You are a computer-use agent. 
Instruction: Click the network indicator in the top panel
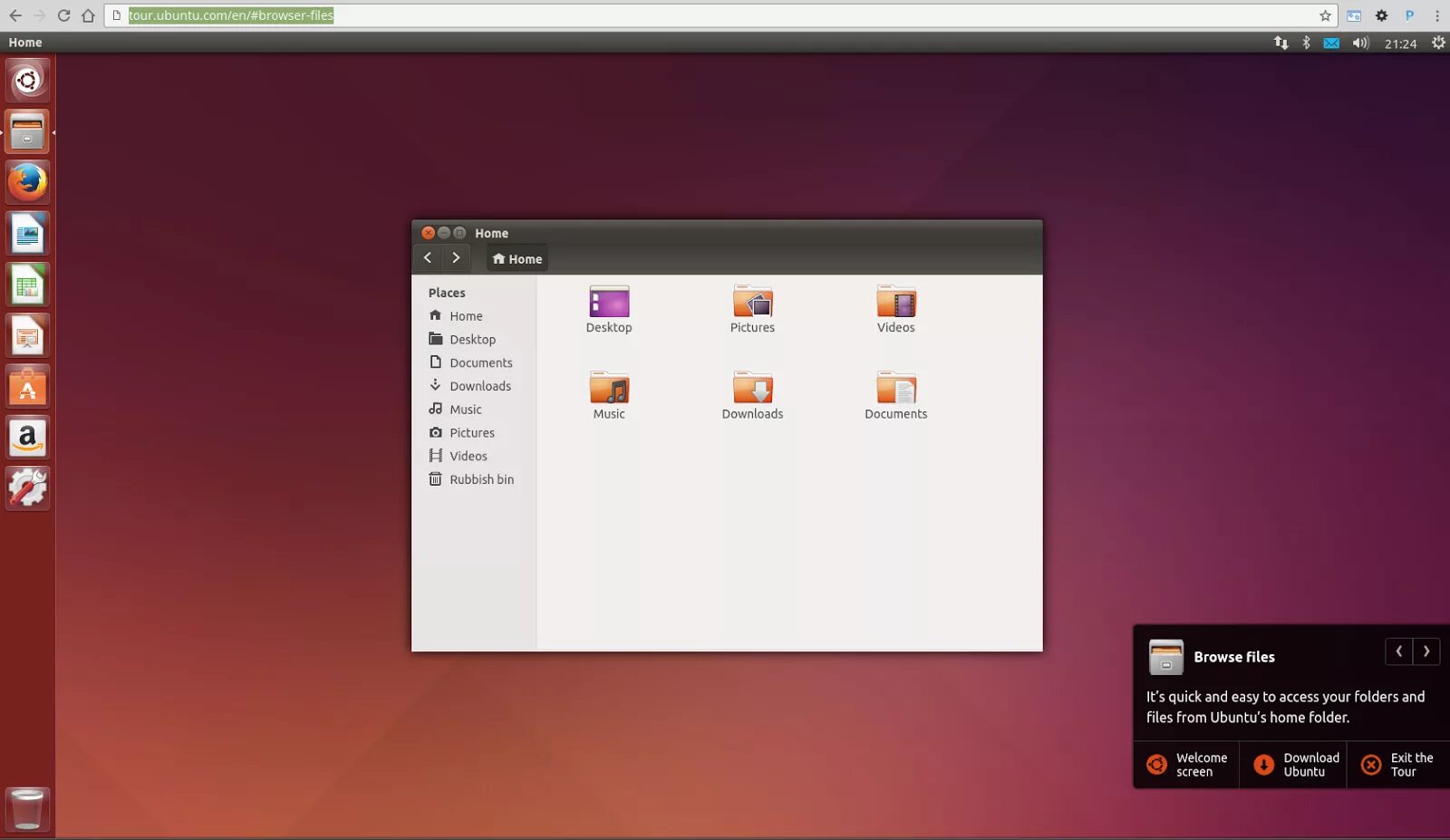click(1281, 43)
